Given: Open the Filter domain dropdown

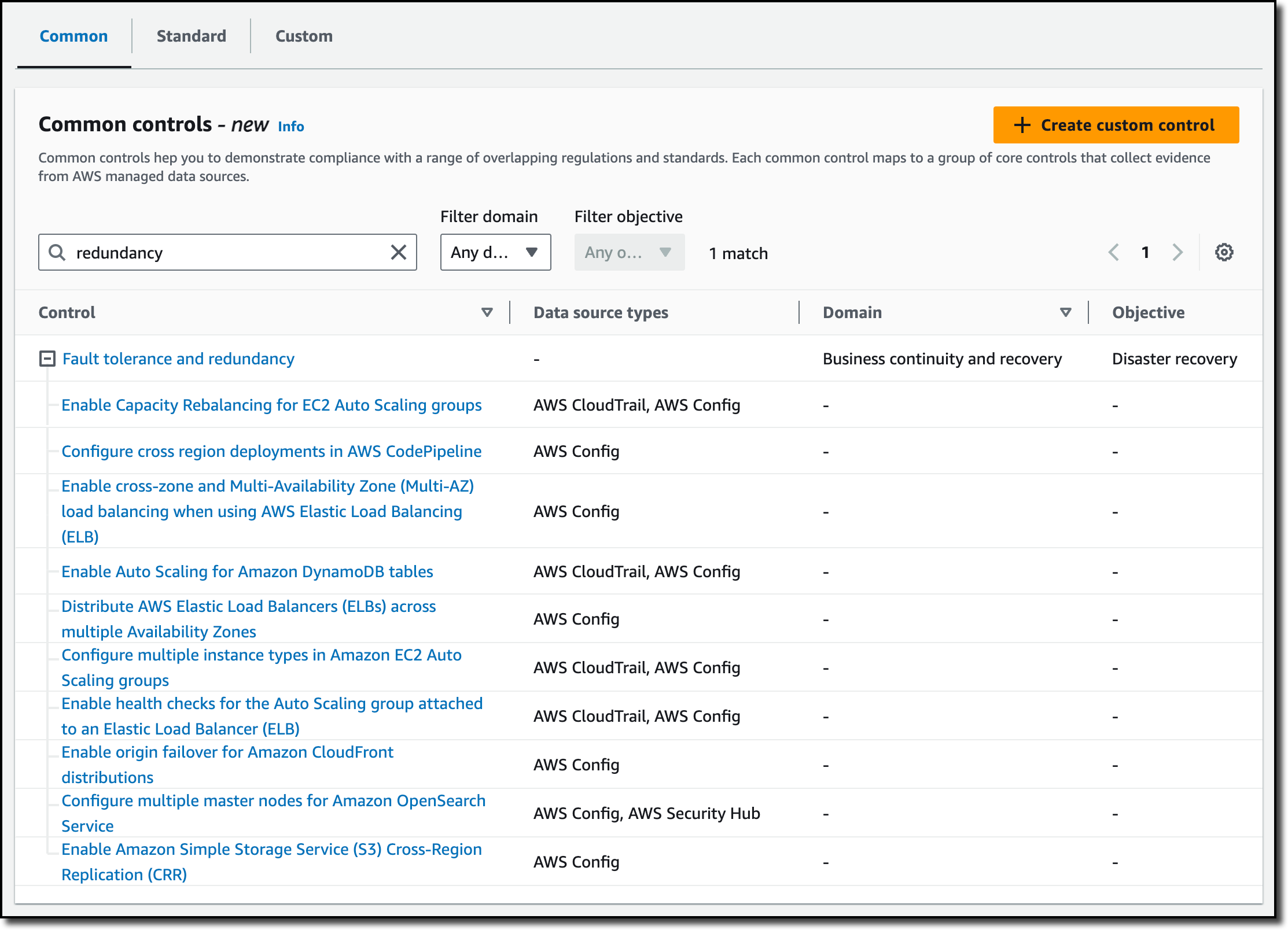Looking at the screenshot, I should 495,252.
